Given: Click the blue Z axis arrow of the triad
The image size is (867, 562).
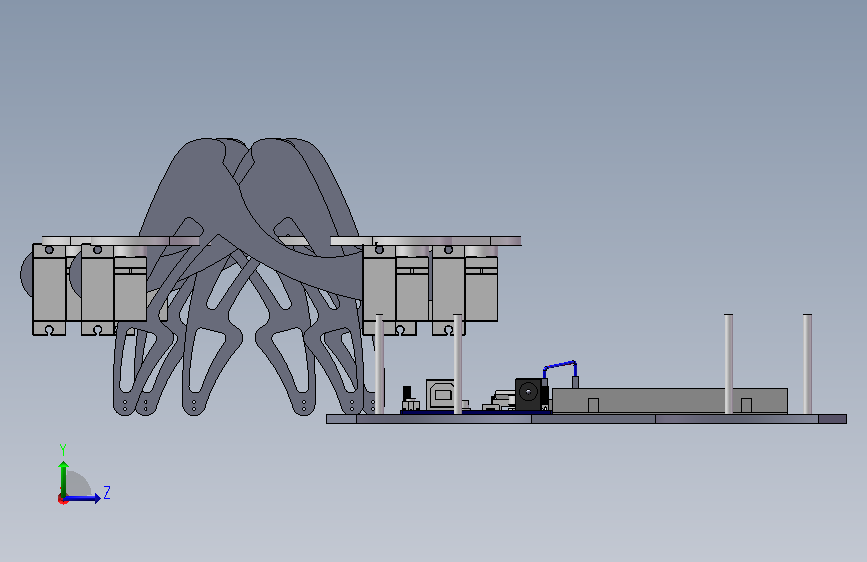Looking at the screenshot, I should [x=83, y=498].
